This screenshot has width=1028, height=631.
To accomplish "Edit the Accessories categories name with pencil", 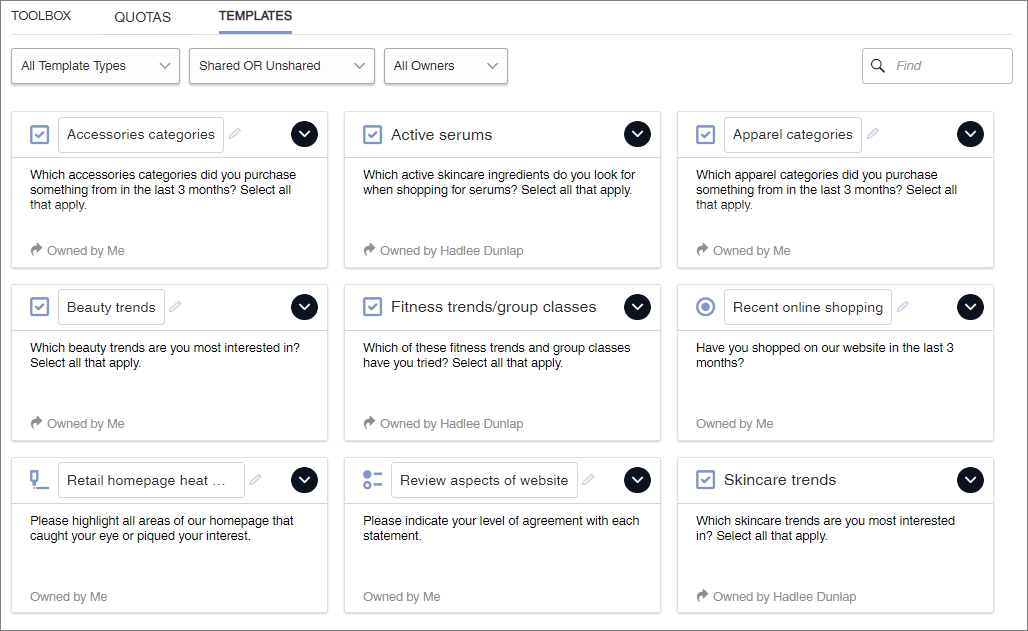I will pyautogui.click(x=235, y=134).
